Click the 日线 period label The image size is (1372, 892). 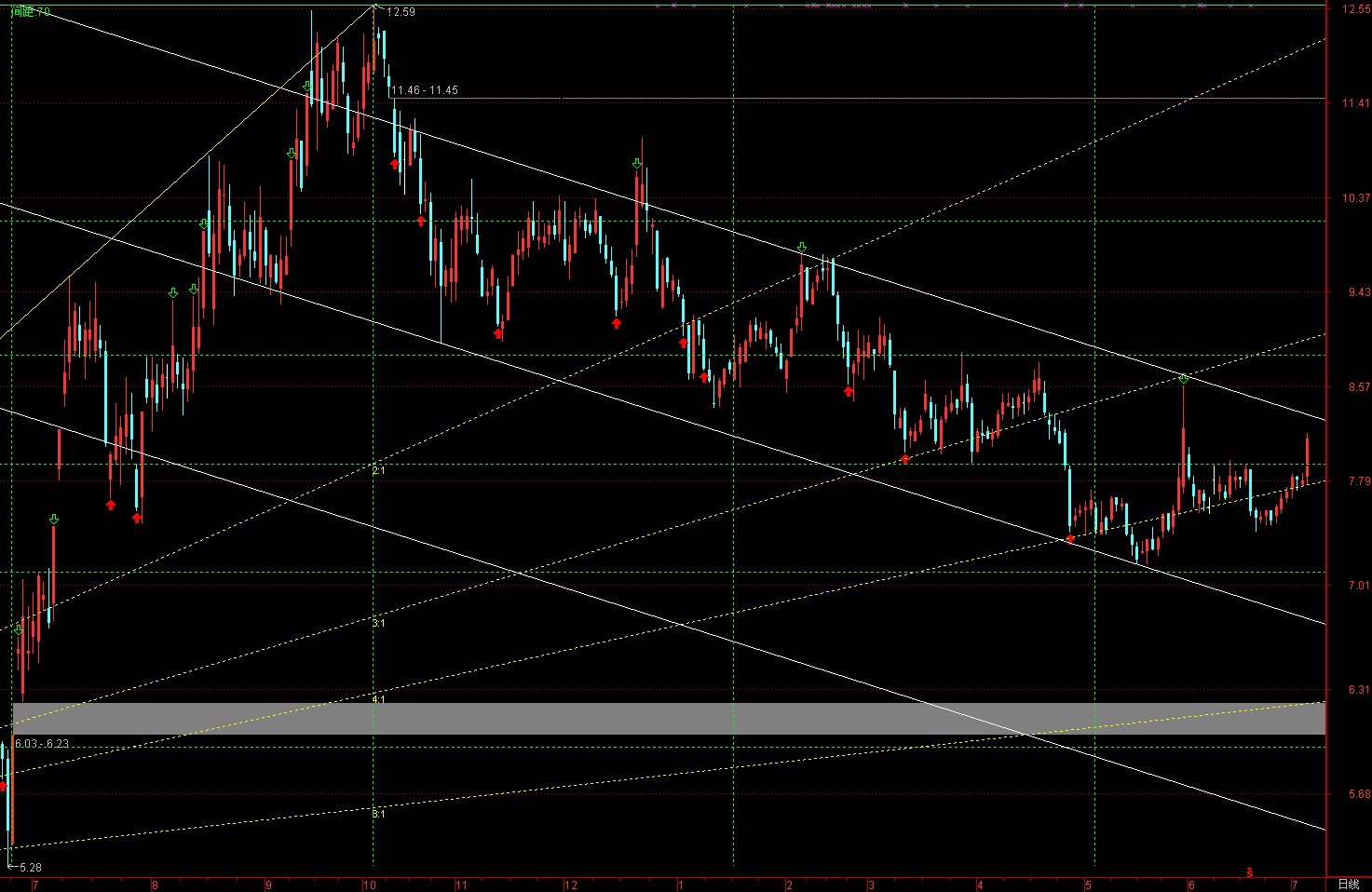coord(1348,885)
